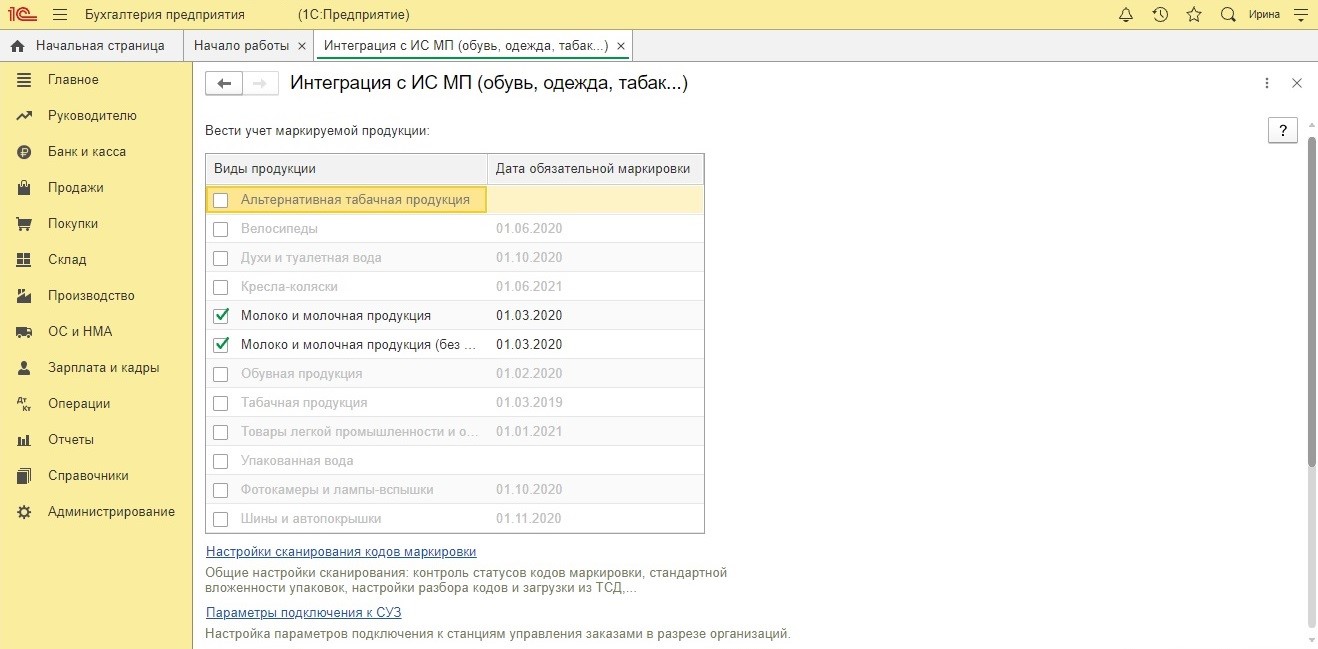Click the Справочники list icon

25,476
